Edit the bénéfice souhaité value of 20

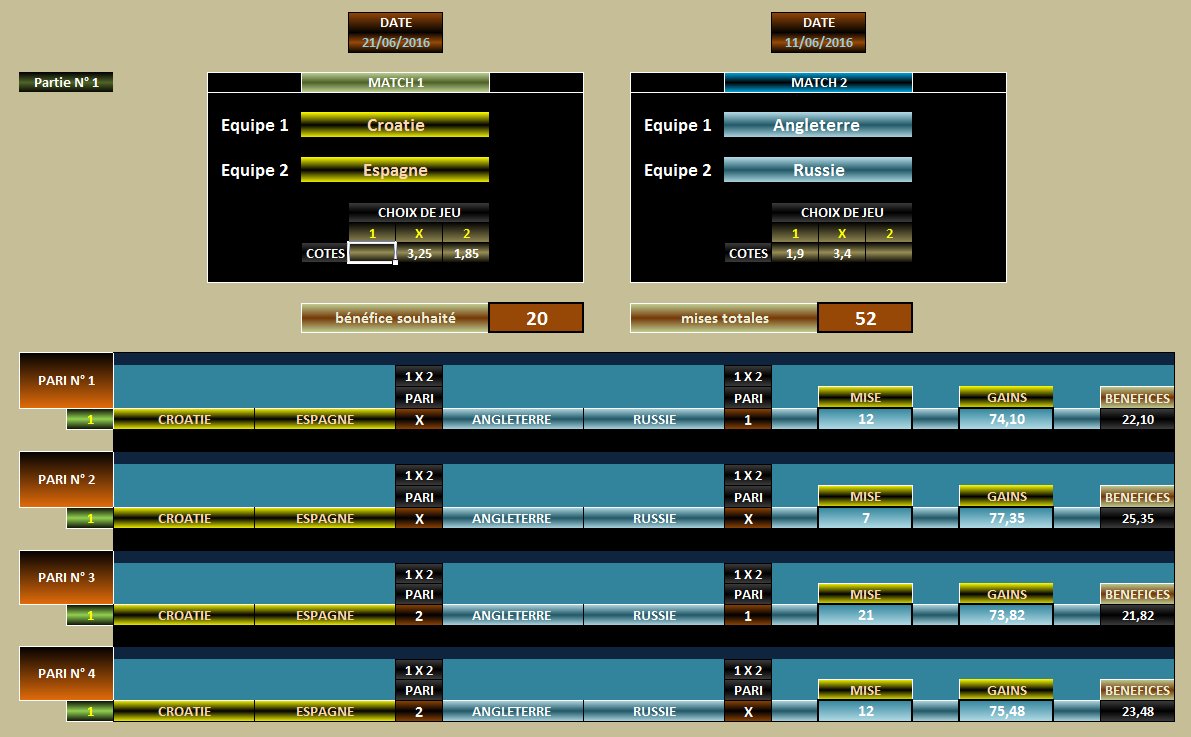536,317
